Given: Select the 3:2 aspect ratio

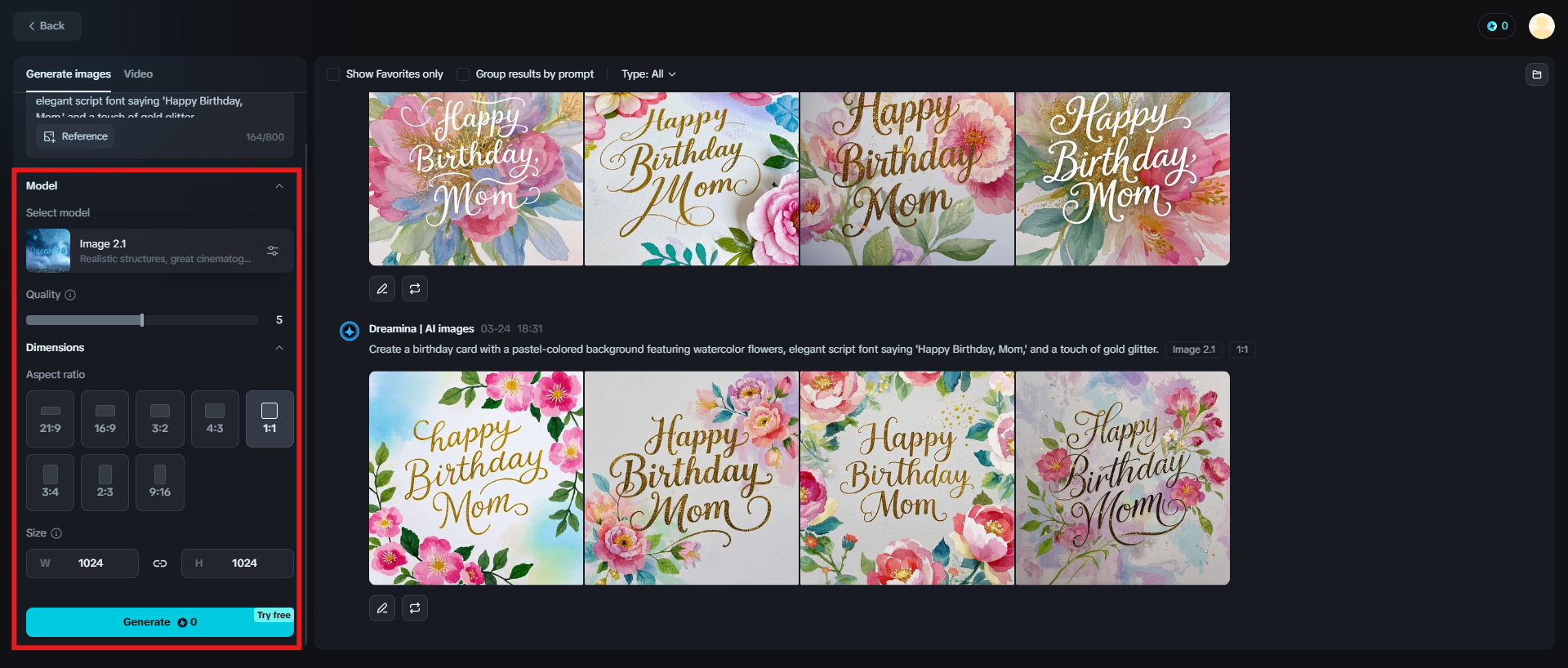Looking at the screenshot, I should point(160,419).
